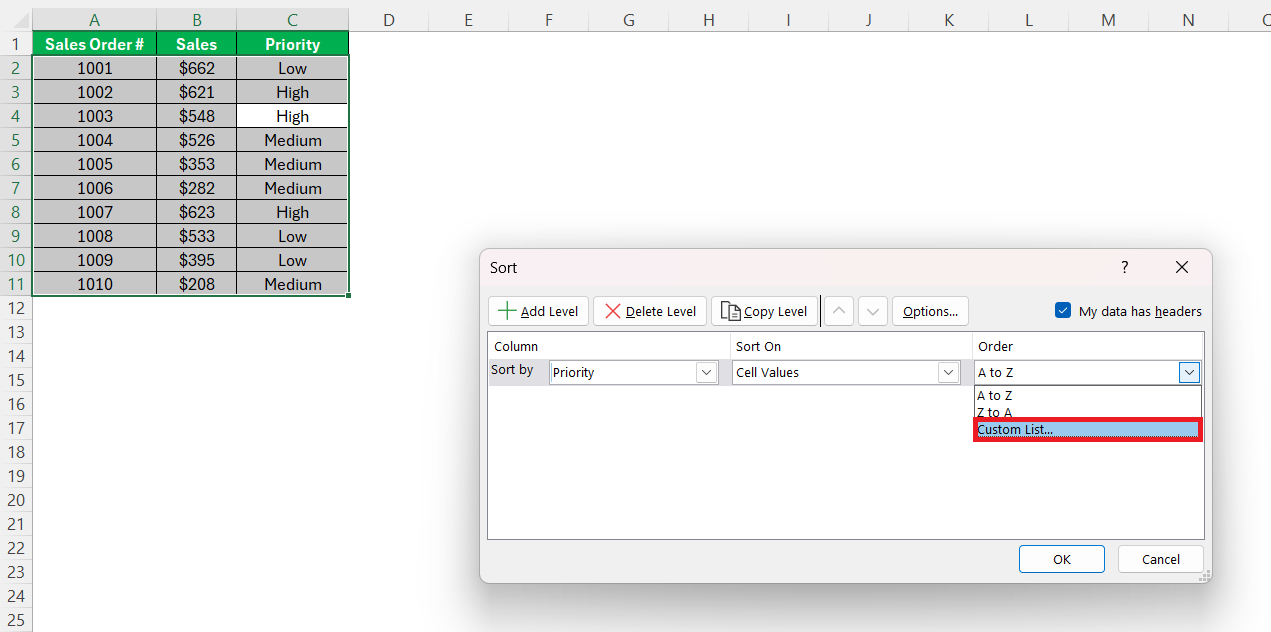Select the Sales Order # header cell
1271x632 pixels.
point(95,44)
